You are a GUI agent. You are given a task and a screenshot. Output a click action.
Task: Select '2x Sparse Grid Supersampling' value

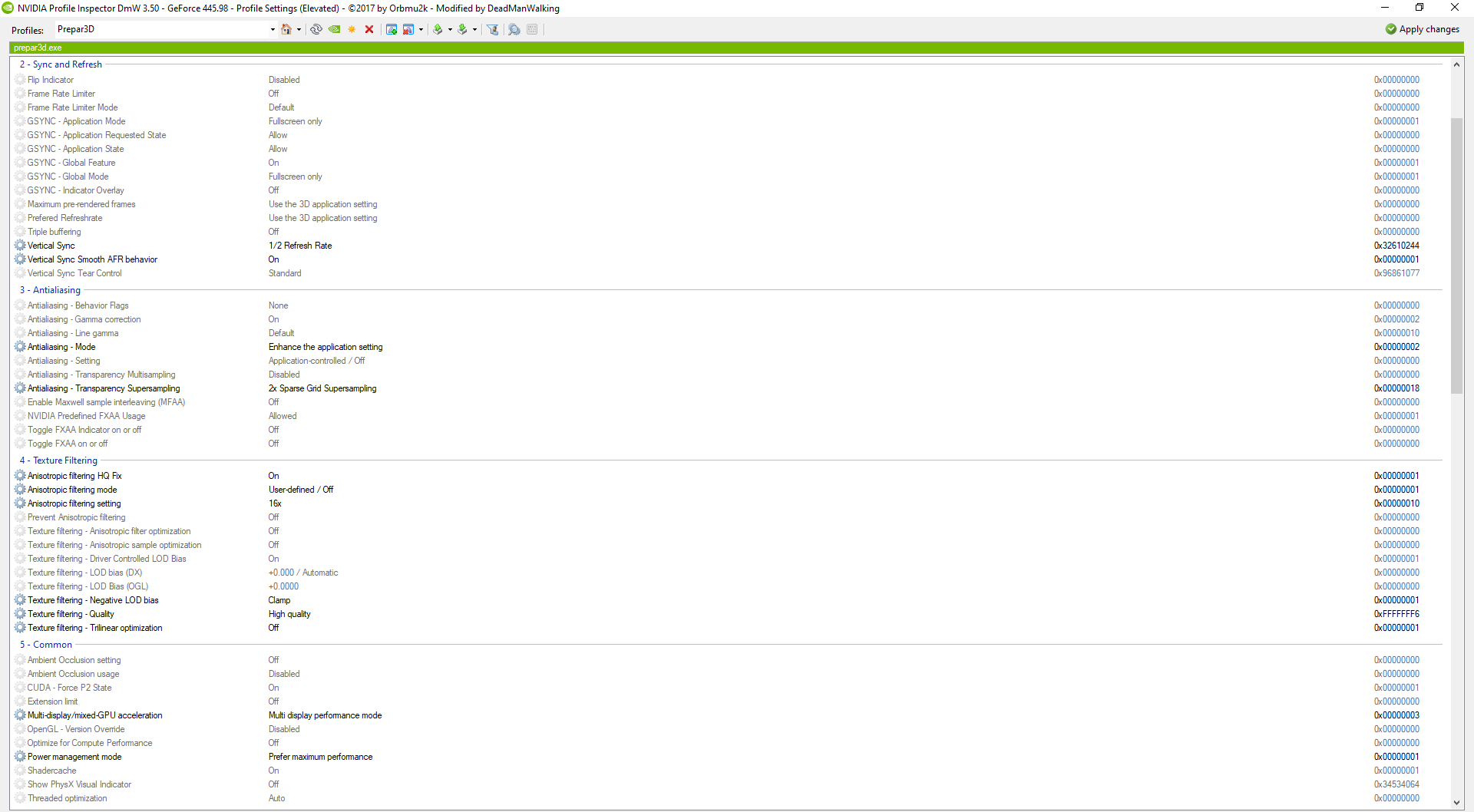(x=322, y=388)
